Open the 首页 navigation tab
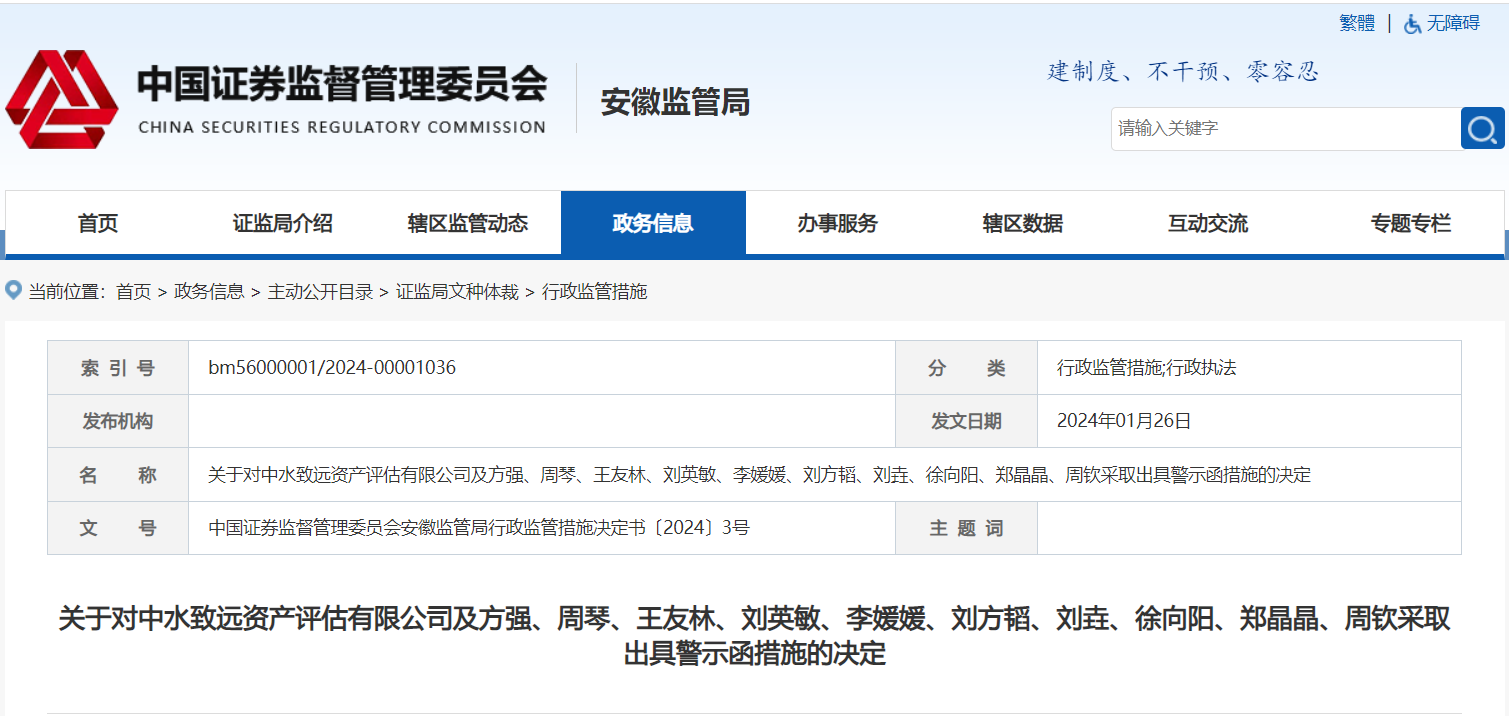 coord(98,223)
